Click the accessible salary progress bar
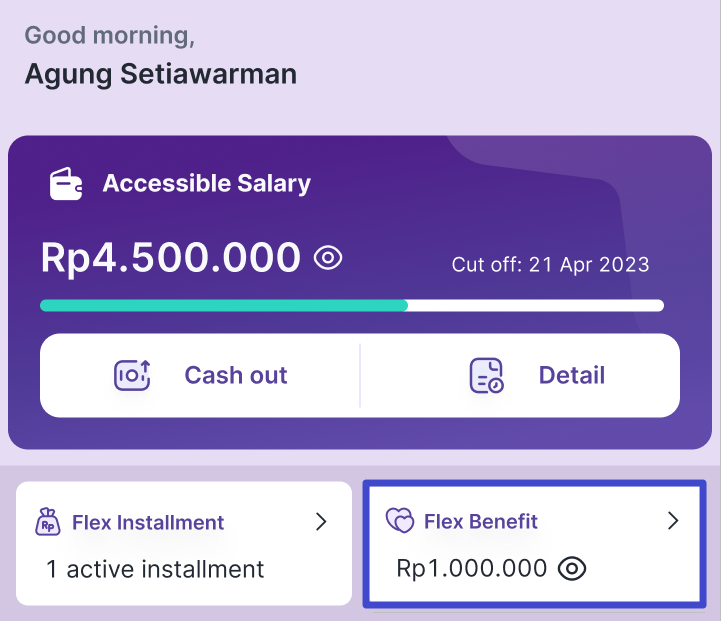 point(351,305)
